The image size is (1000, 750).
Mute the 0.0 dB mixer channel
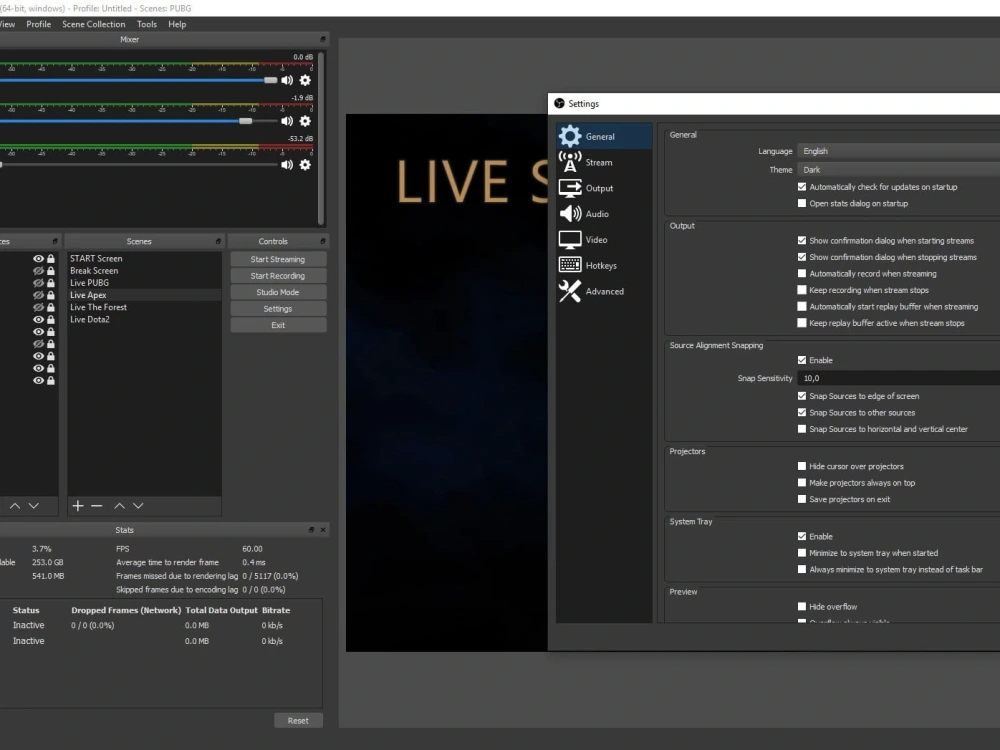[x=287, y=80]
